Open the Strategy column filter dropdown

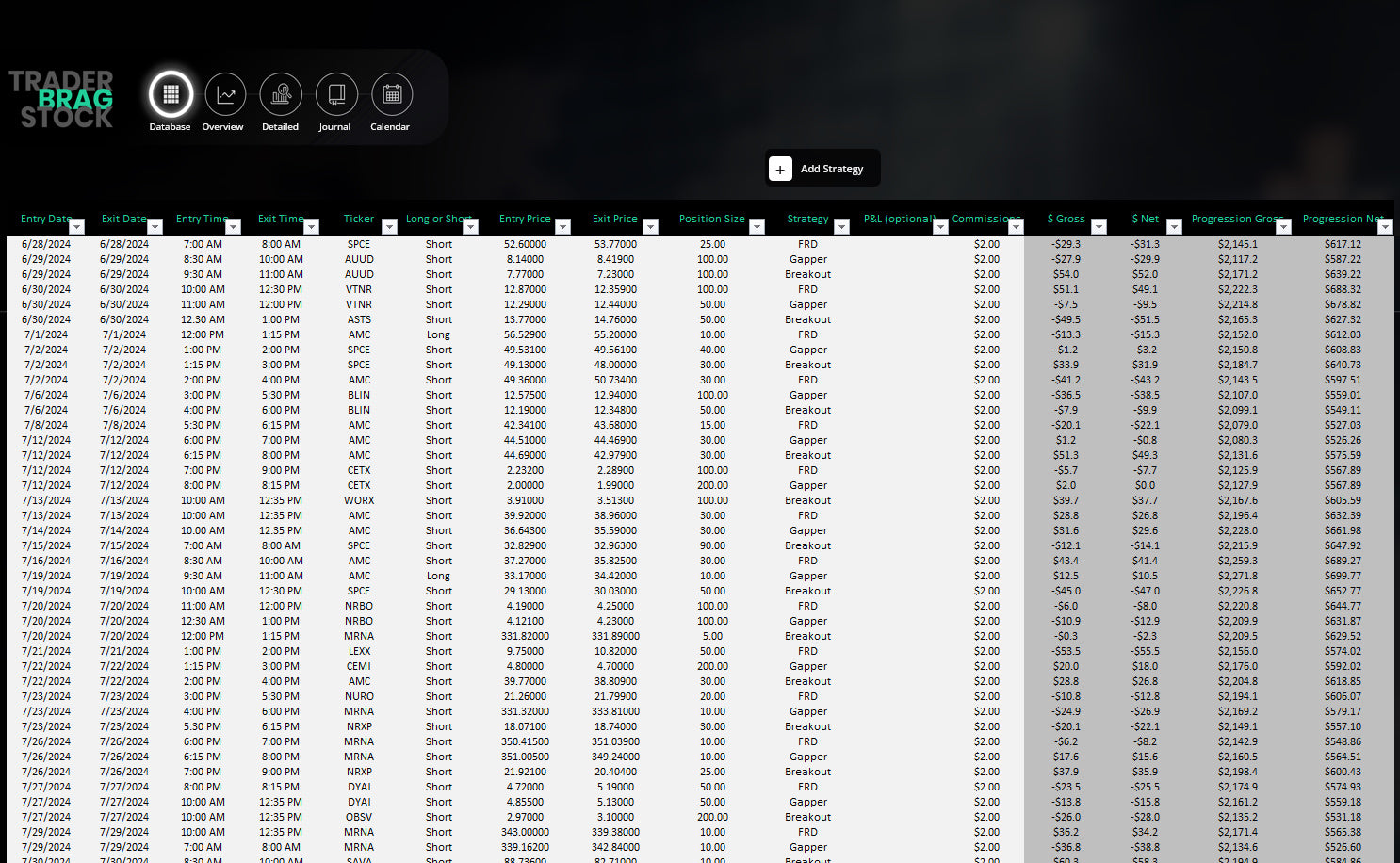842,226
